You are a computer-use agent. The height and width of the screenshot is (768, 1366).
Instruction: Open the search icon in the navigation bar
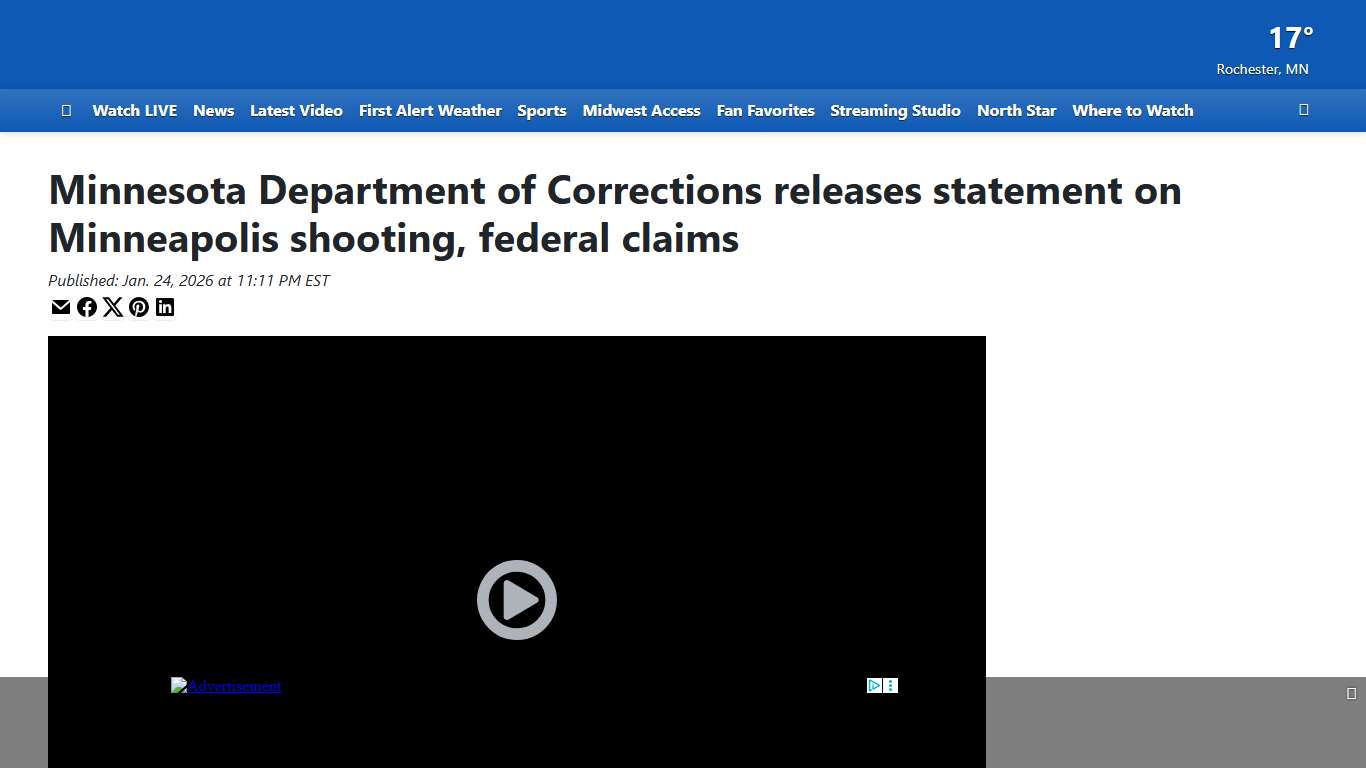[1303, 110]
